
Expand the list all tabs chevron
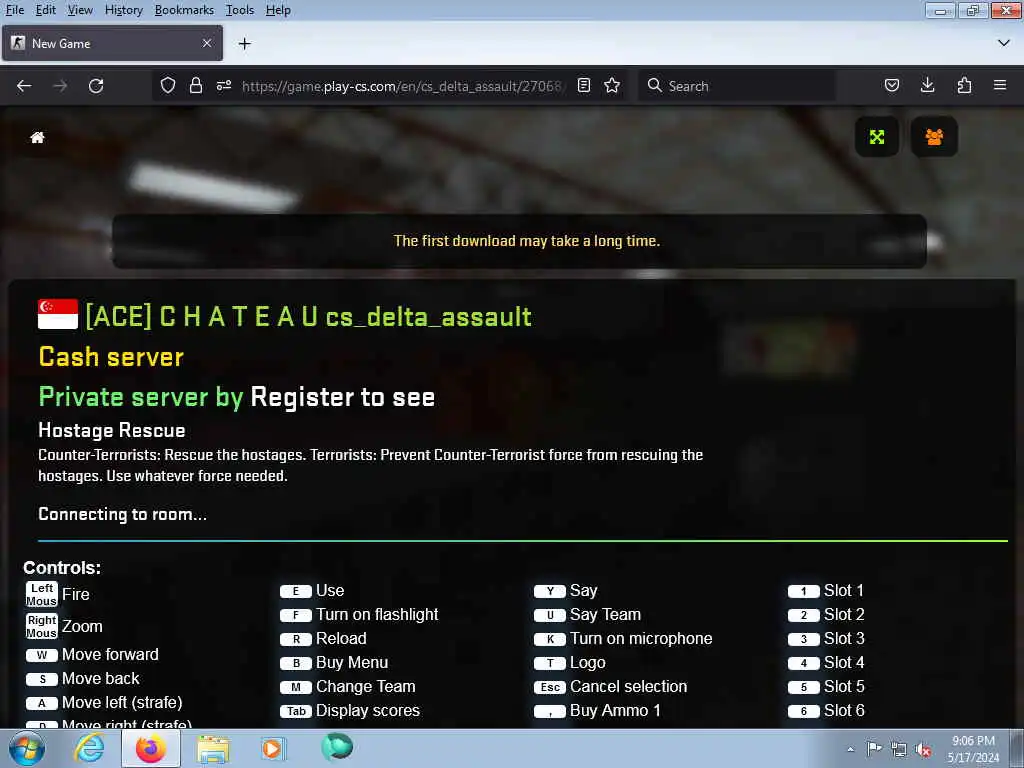click(x=1004, y=43)
